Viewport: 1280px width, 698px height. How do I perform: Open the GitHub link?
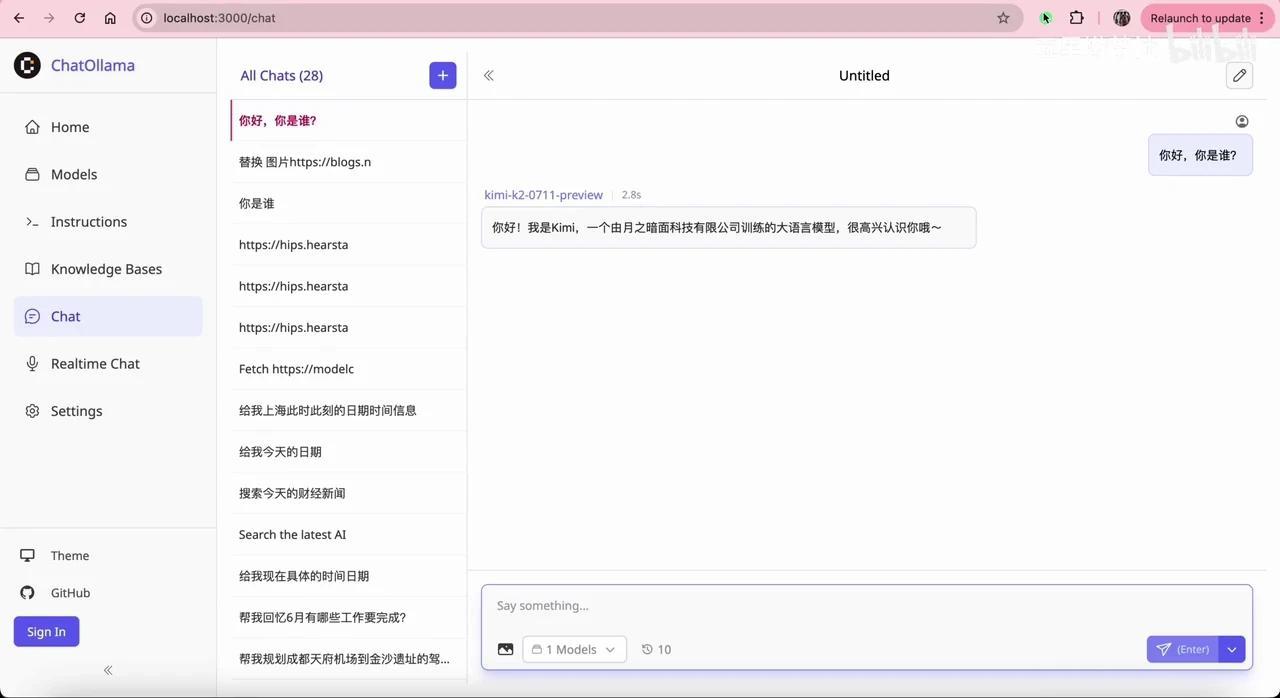click(x=70, y=593)
